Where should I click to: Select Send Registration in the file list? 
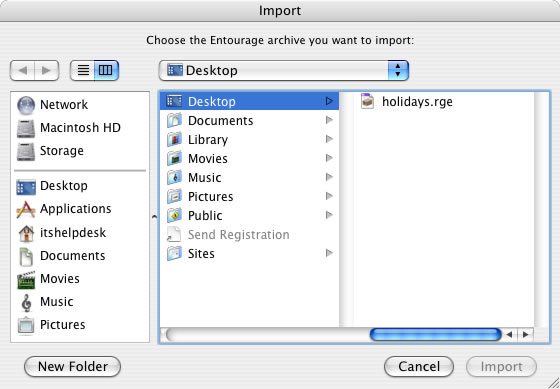point(238,235)
